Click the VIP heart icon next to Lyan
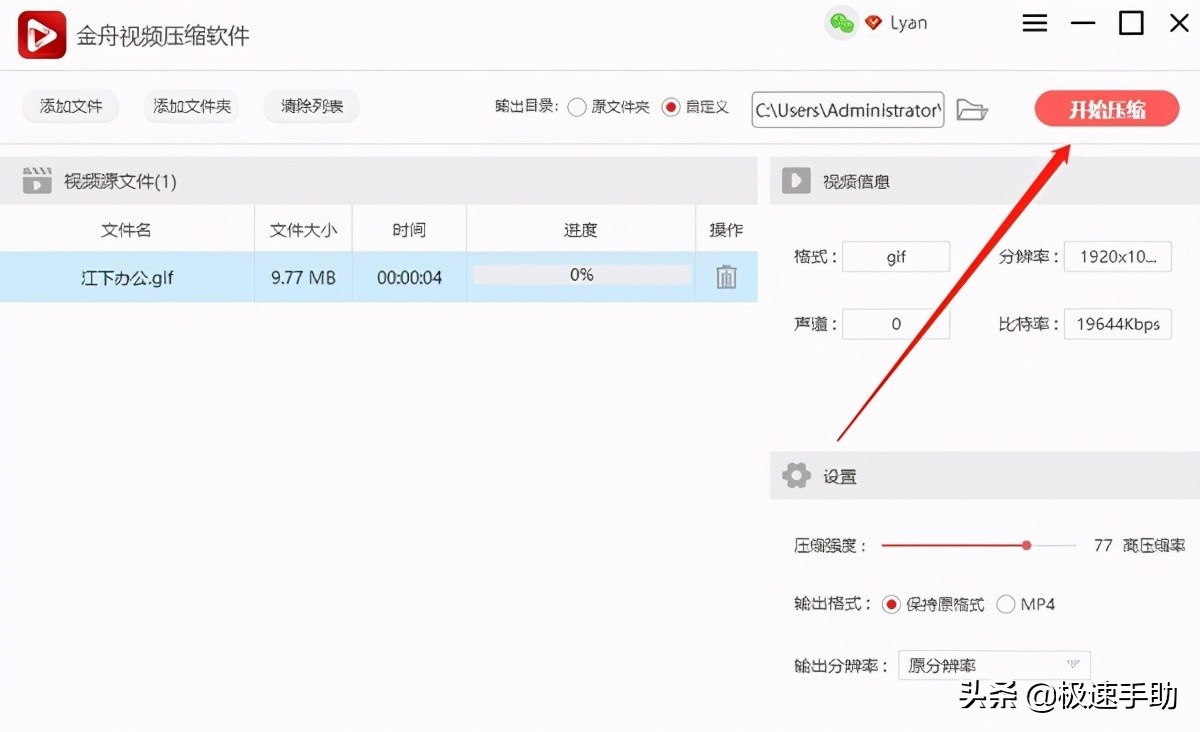 coord(871,22)
